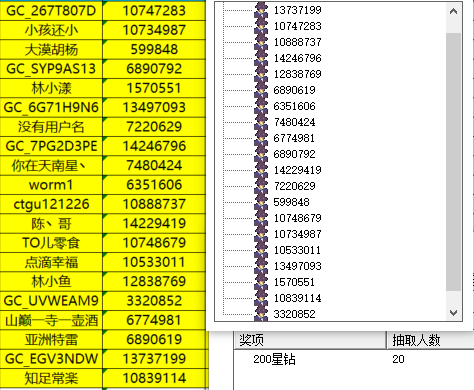Click the 奖项 column header
The width and height of the screenshot is (474, 390).
(x=310, y=340)
